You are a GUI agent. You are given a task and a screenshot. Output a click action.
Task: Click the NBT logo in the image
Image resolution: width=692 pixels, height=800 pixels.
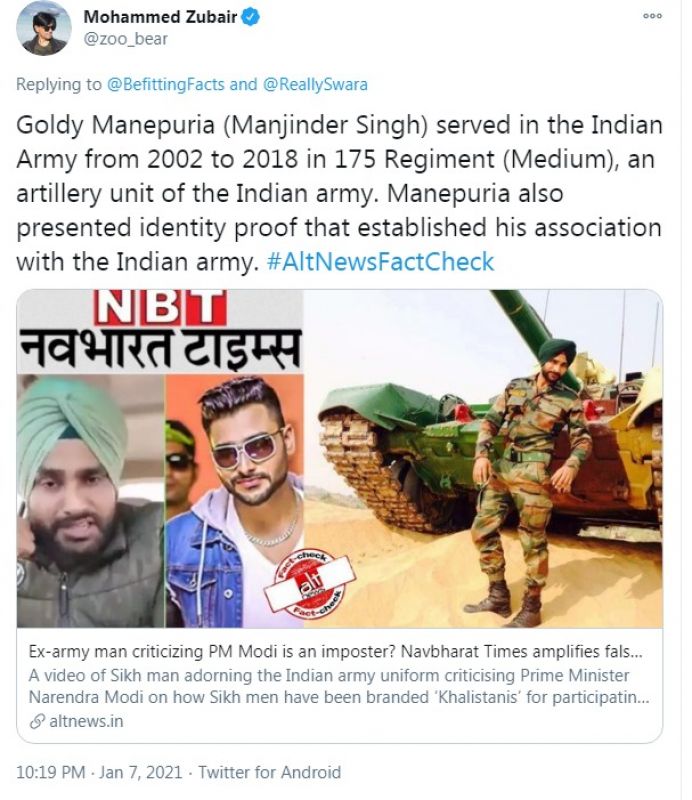coord(160,307)
